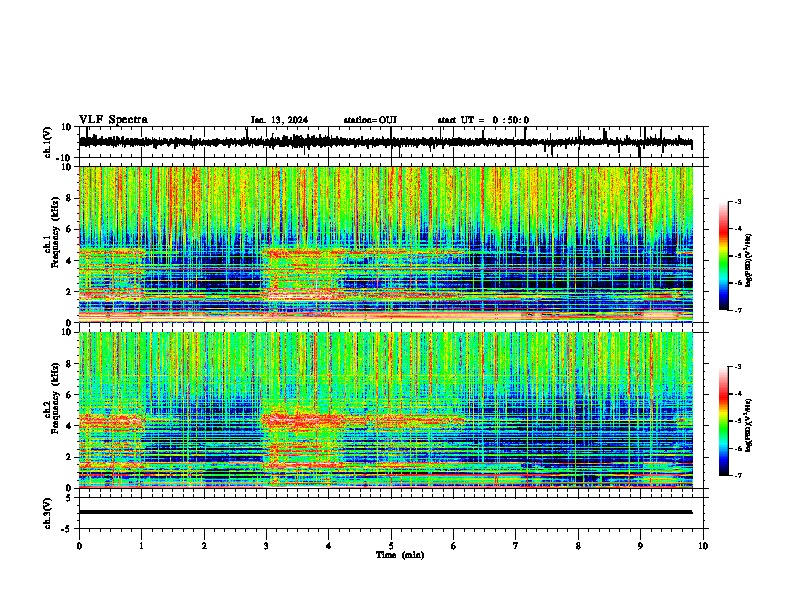Click the ch.2 "Frequency (kHz)" axis label
792x612 pixels.
[56, 398]
